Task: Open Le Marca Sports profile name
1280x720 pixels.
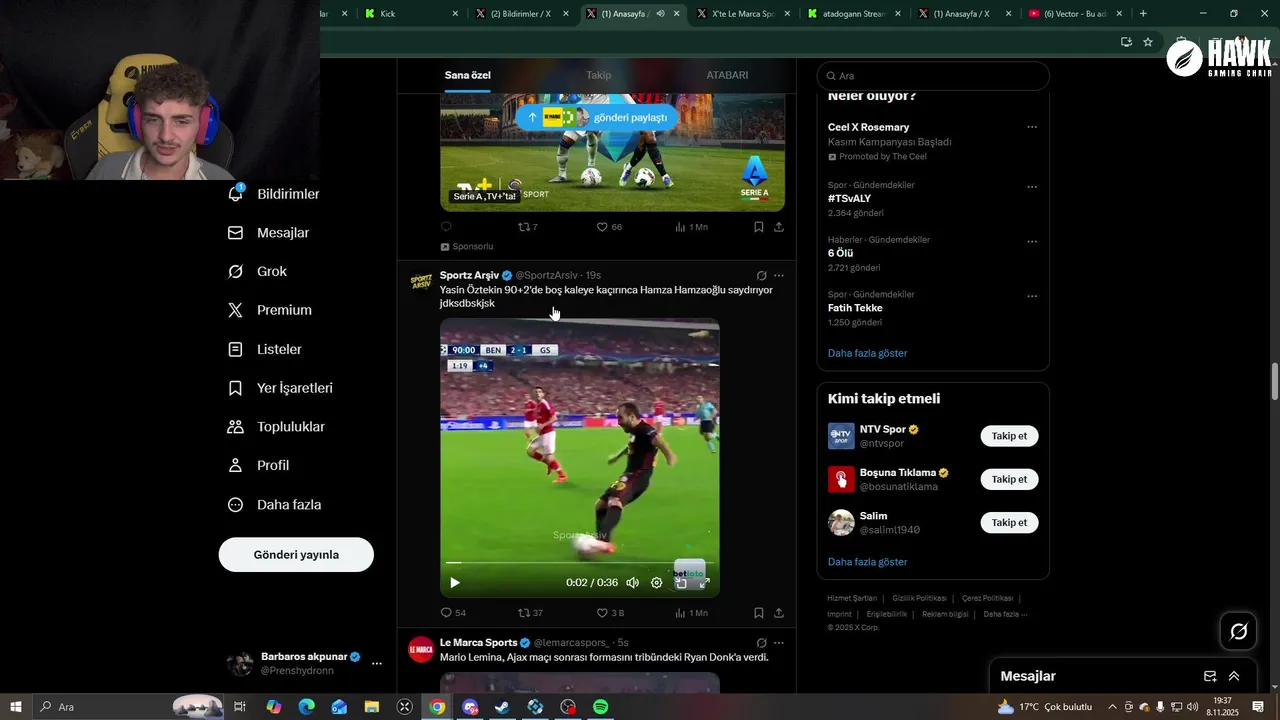Action: (x=478, y=643)
